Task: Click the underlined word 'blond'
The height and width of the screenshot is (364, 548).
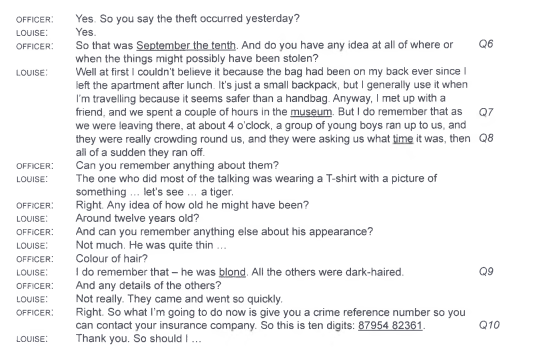Action: pyautogui.click(x=232, y=272)
